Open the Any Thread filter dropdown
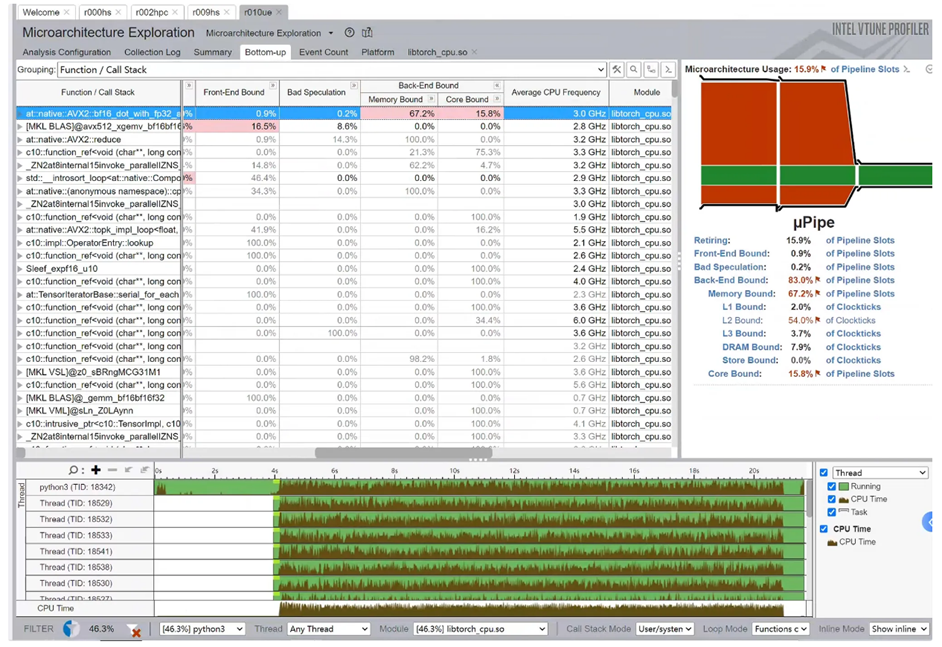 328,629
